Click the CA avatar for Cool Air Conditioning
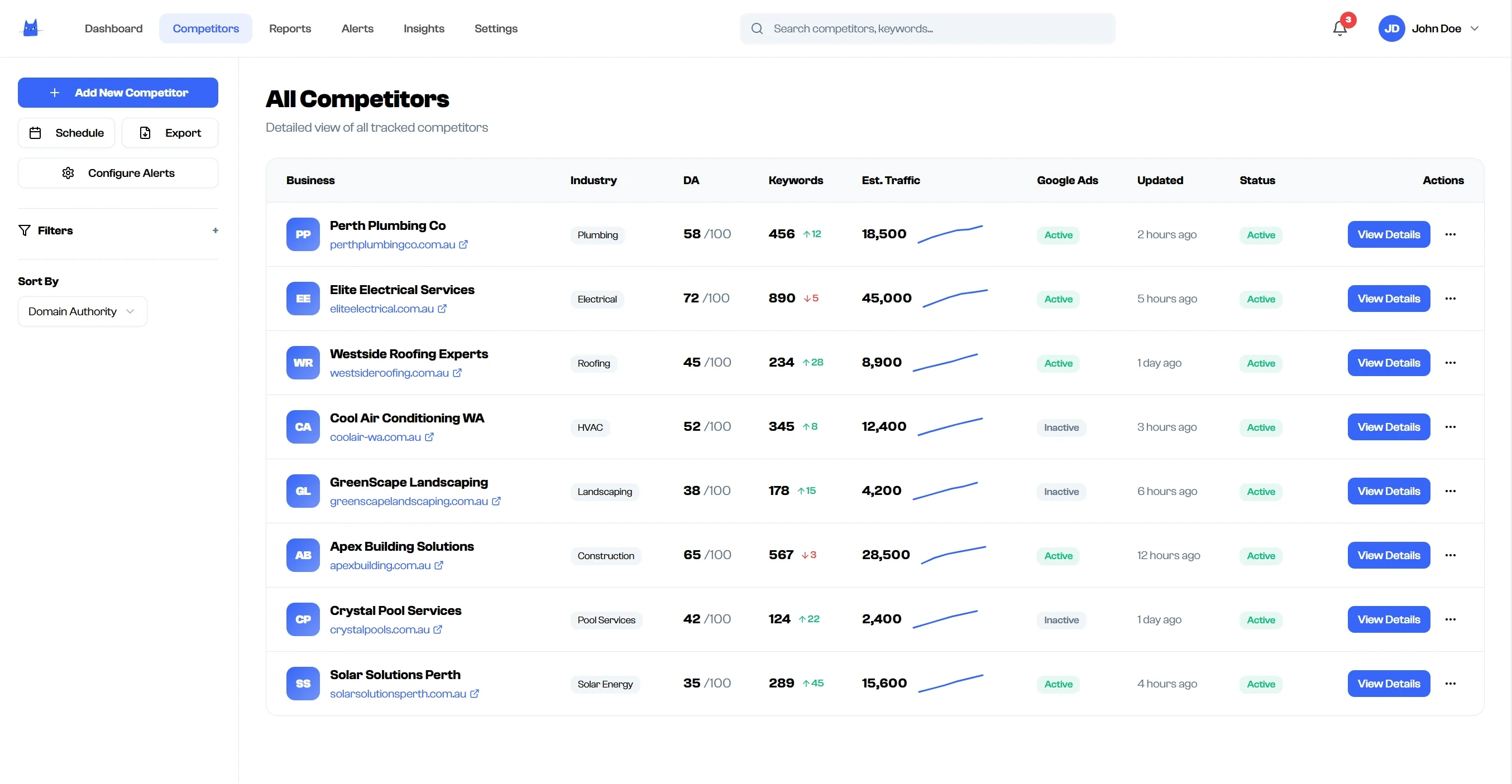The image size is (1512, 784). (303, 427)
